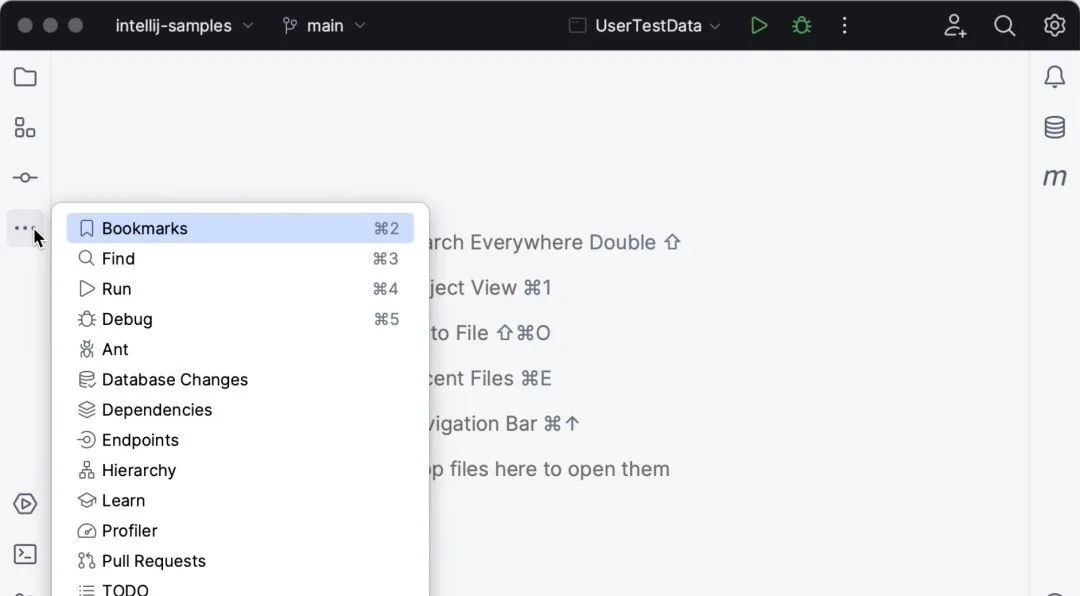The width and height of the screenshot is (1080, 596).
Task: Open Profiler from the popup list
Action: [x=240, y=531]
